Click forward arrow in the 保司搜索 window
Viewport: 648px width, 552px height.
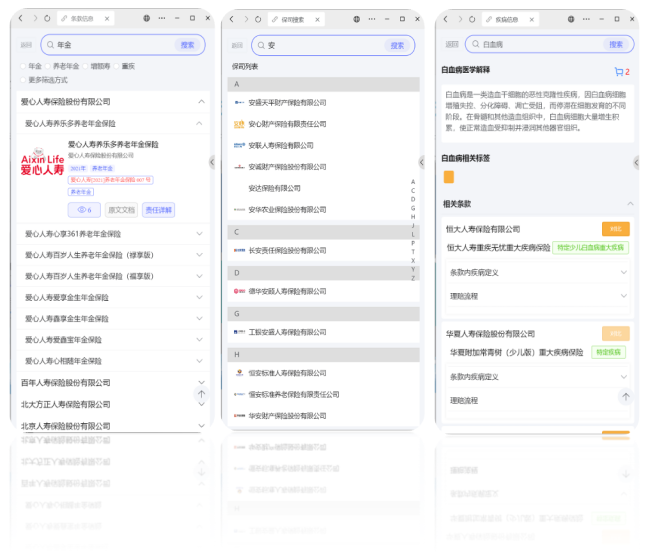pyautogui.click(x=246, y=19)
